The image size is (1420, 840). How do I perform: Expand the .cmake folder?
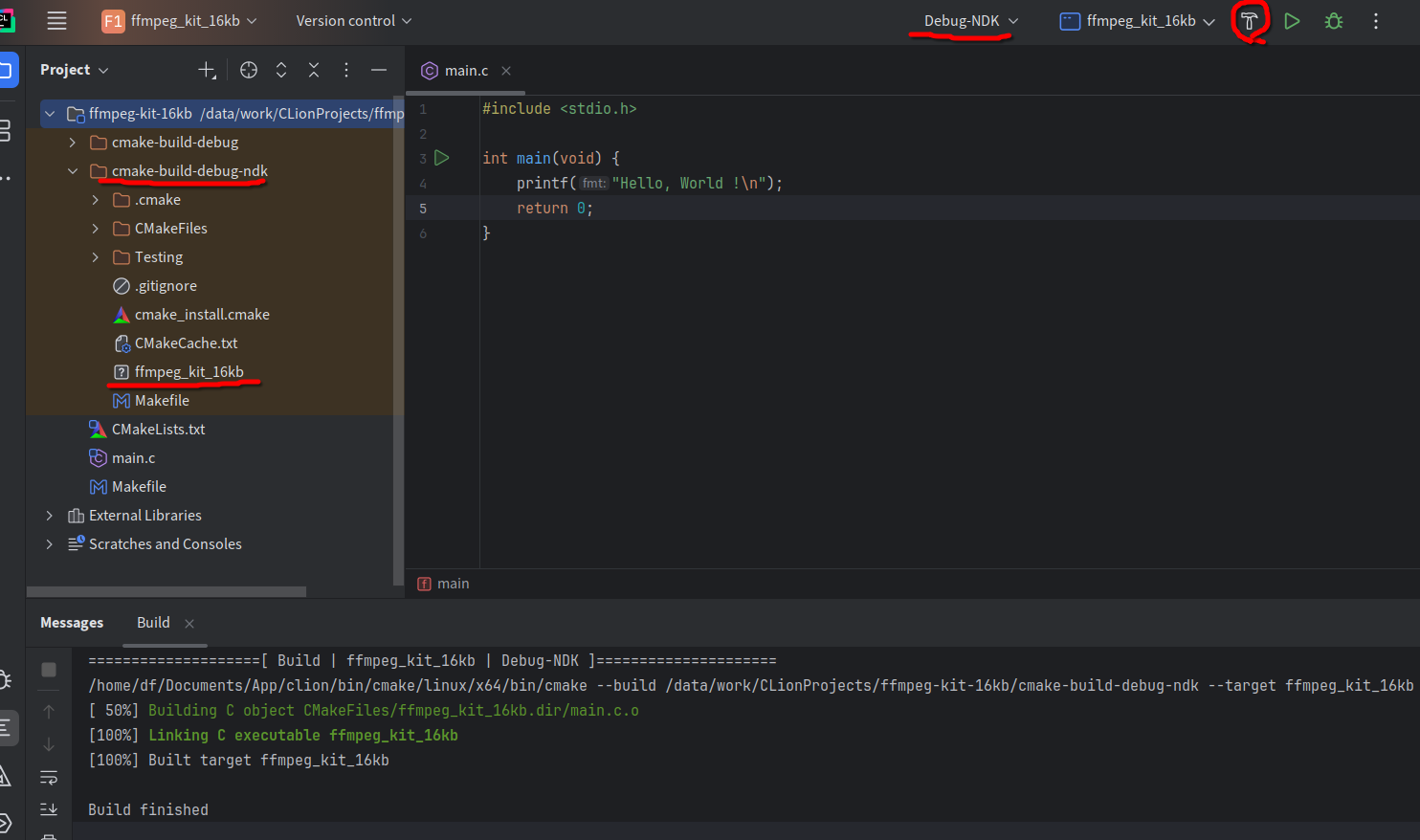point(95,200)
